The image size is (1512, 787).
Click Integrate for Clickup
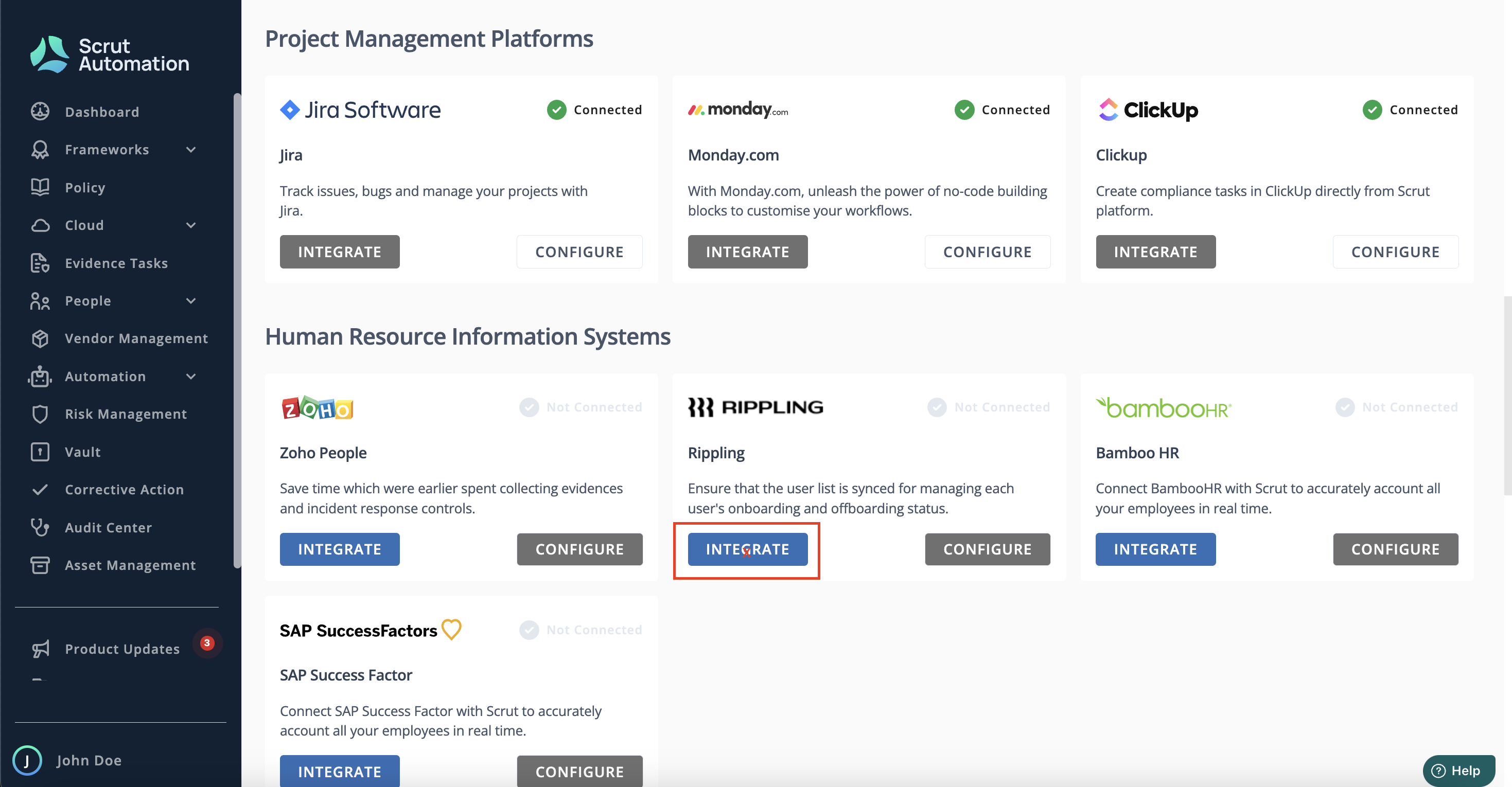(x=1155, y=252)
